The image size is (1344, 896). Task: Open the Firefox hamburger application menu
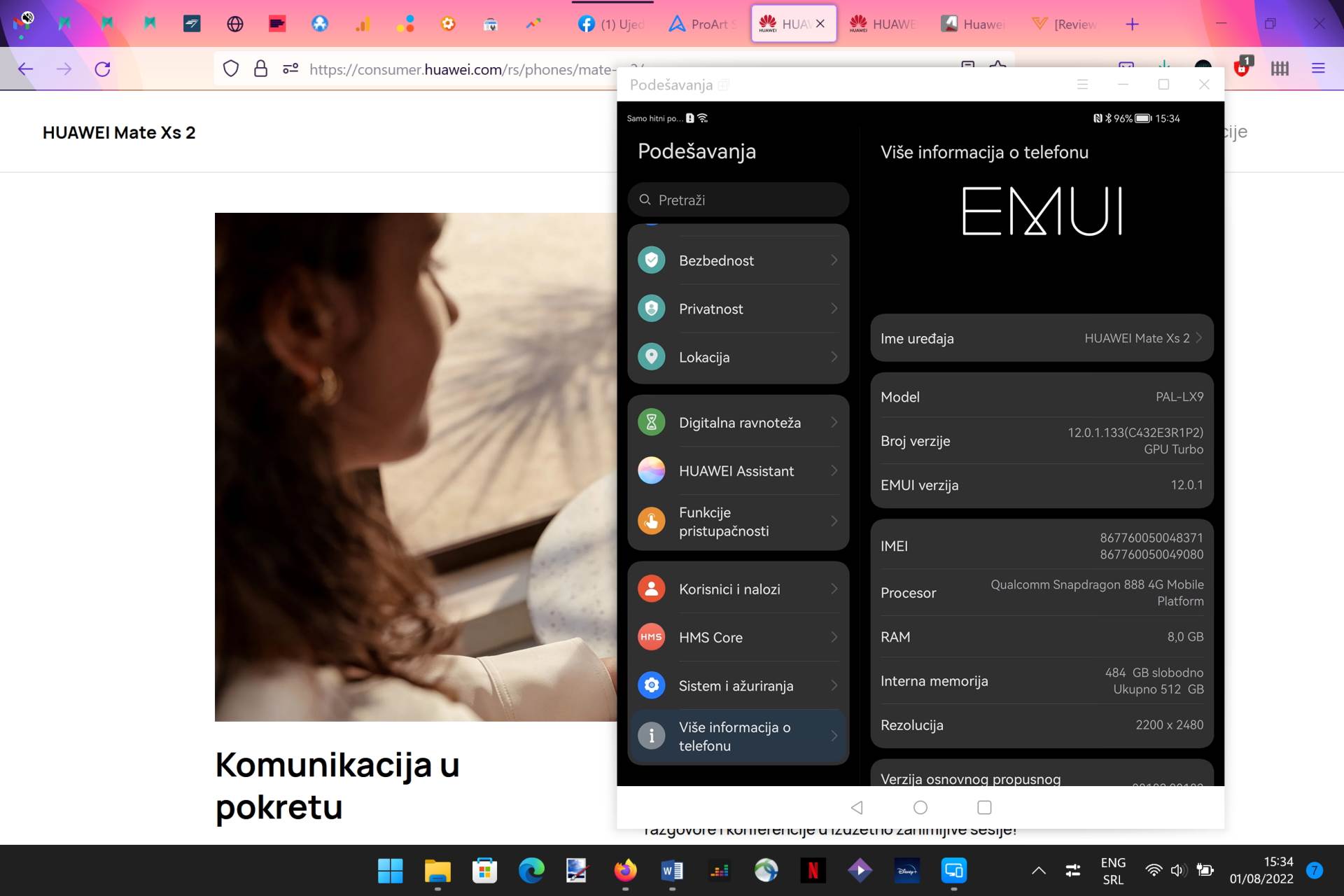[1319, 69]
